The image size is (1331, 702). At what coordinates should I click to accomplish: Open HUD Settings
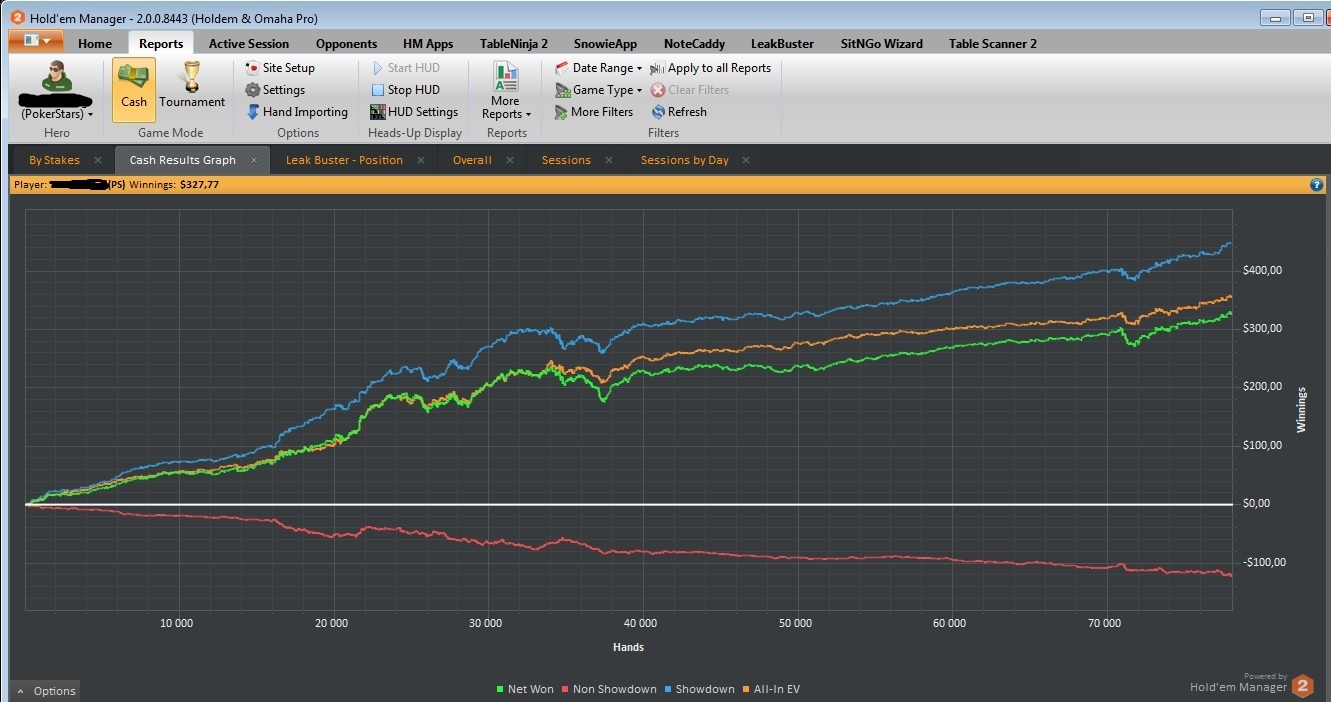click(x=414, y=112)
